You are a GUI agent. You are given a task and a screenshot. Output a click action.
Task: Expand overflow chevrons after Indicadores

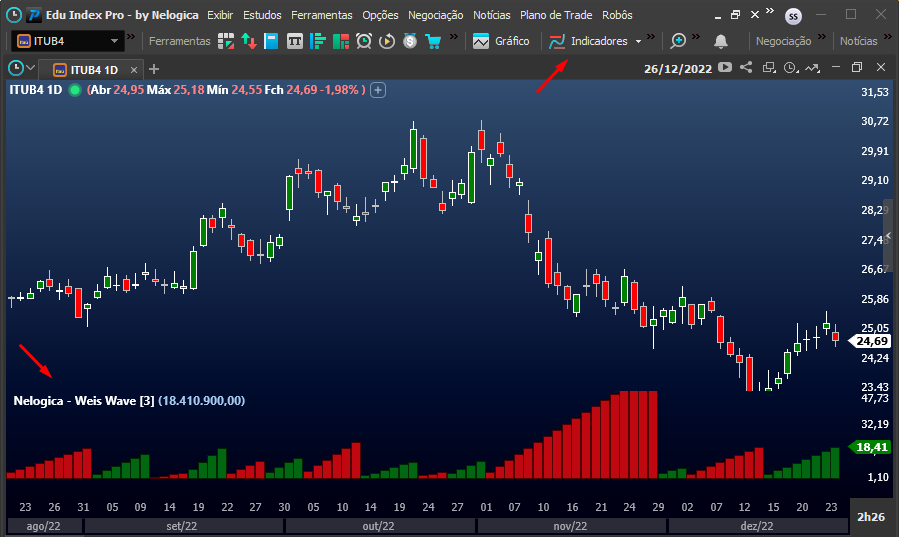point(651,37)
